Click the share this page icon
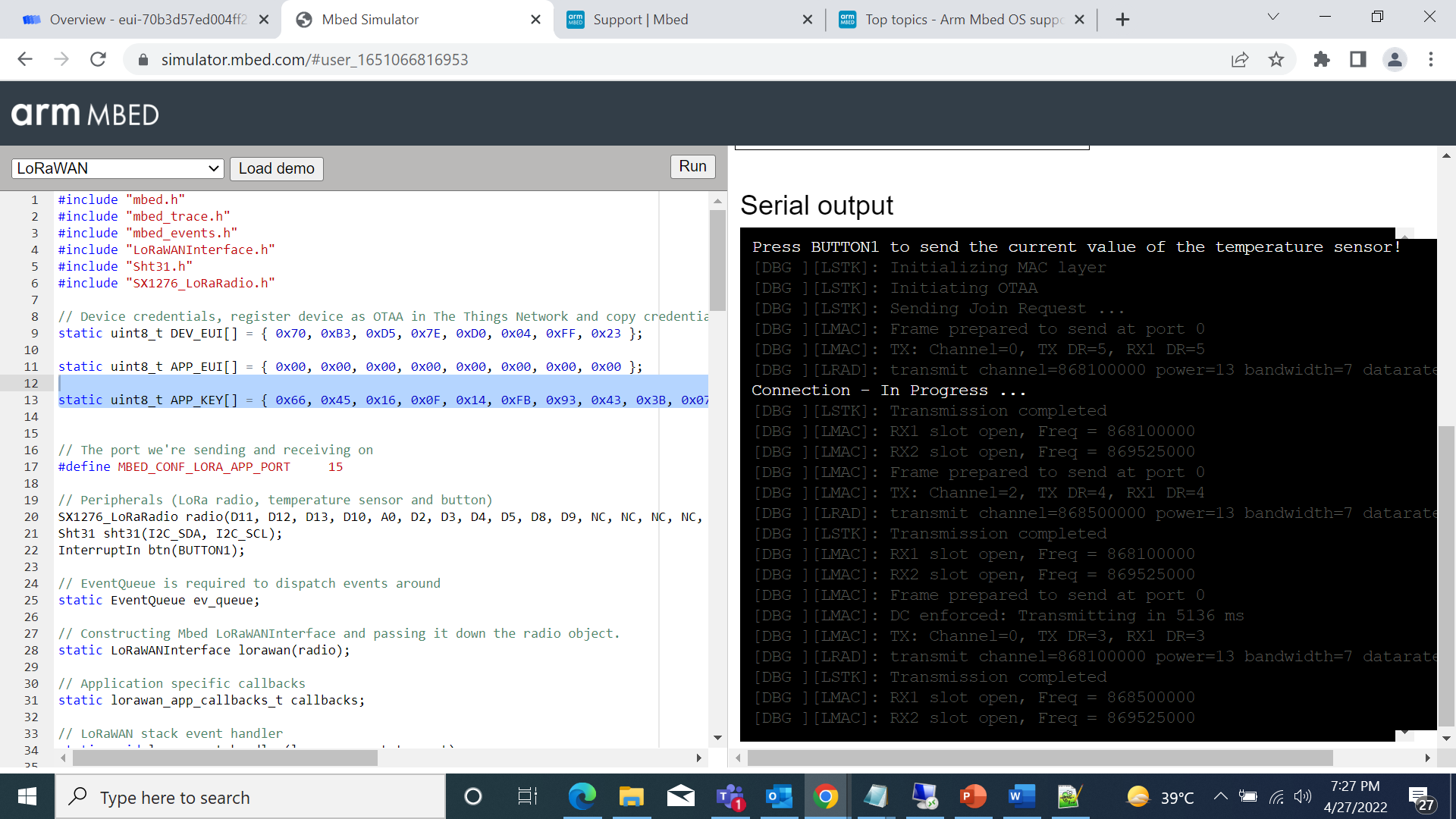This screenshot has width=1456, height=819. (x=1240, y=59)
